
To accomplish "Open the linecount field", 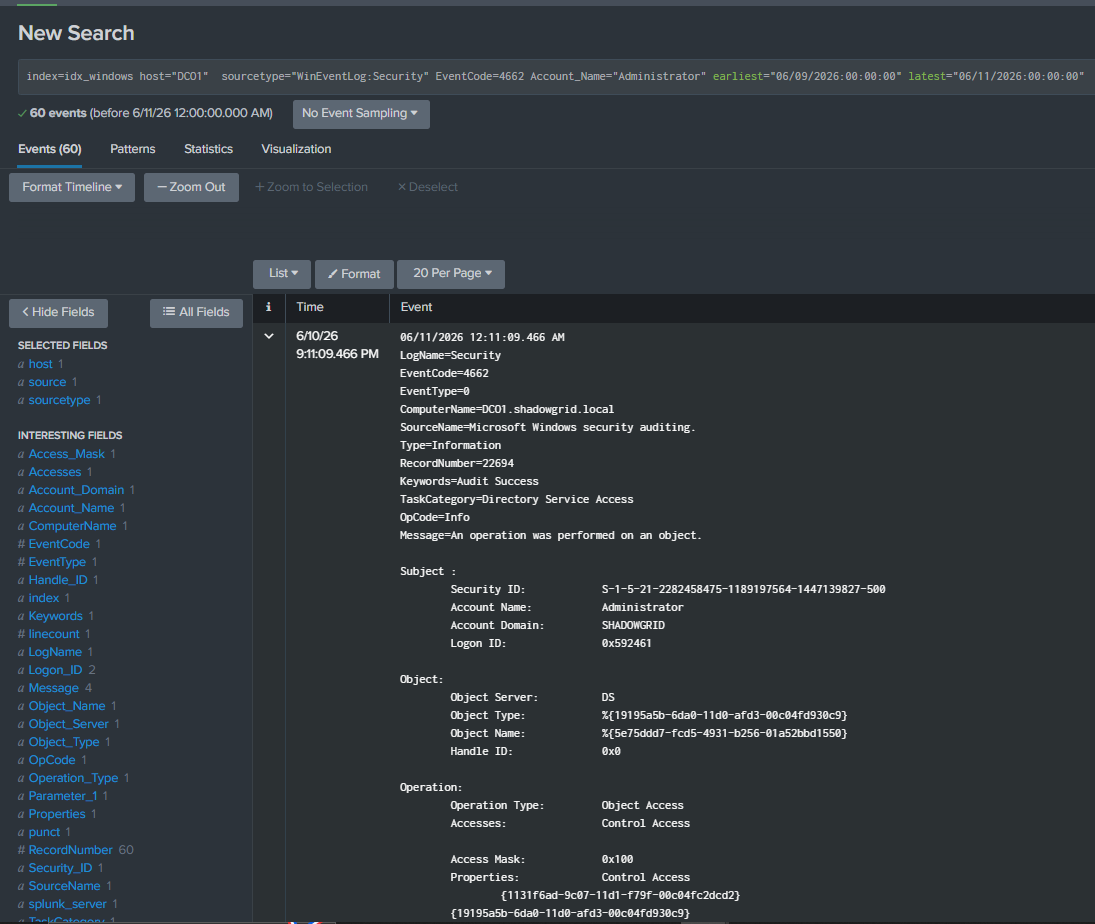I will coord(54,634).
